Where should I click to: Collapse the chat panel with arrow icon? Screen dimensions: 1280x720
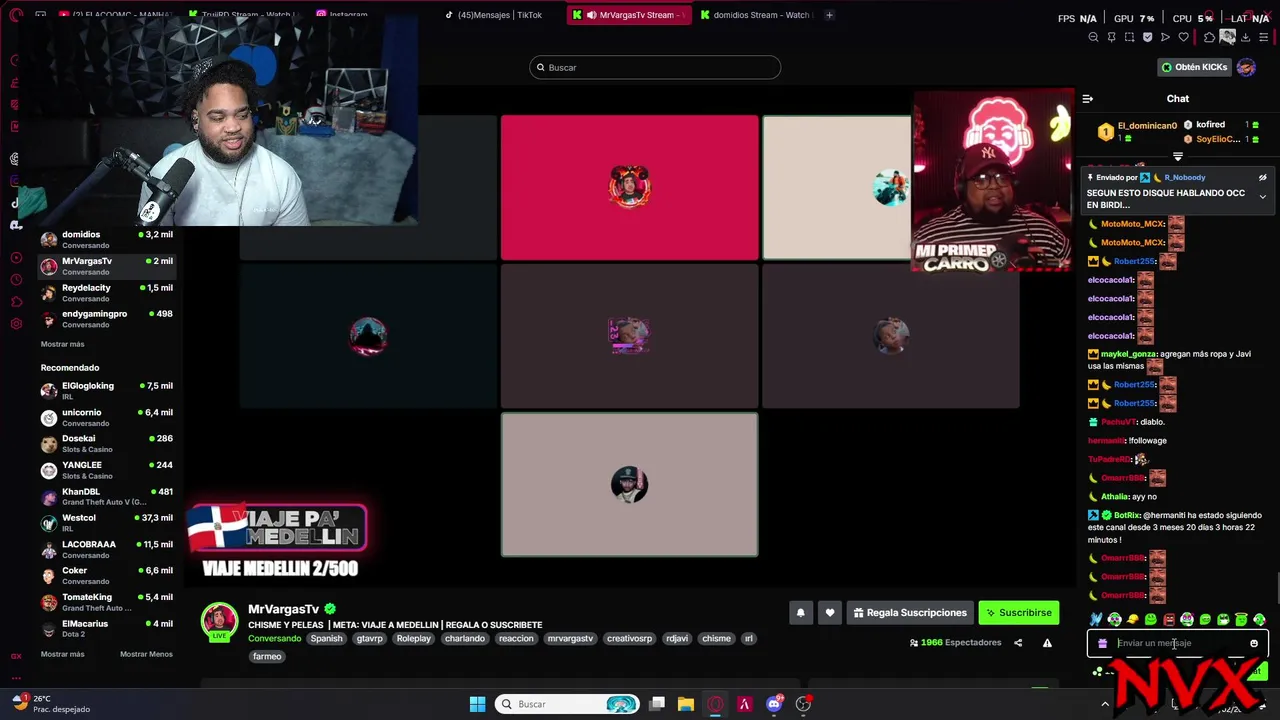[x=1088, y=98]
